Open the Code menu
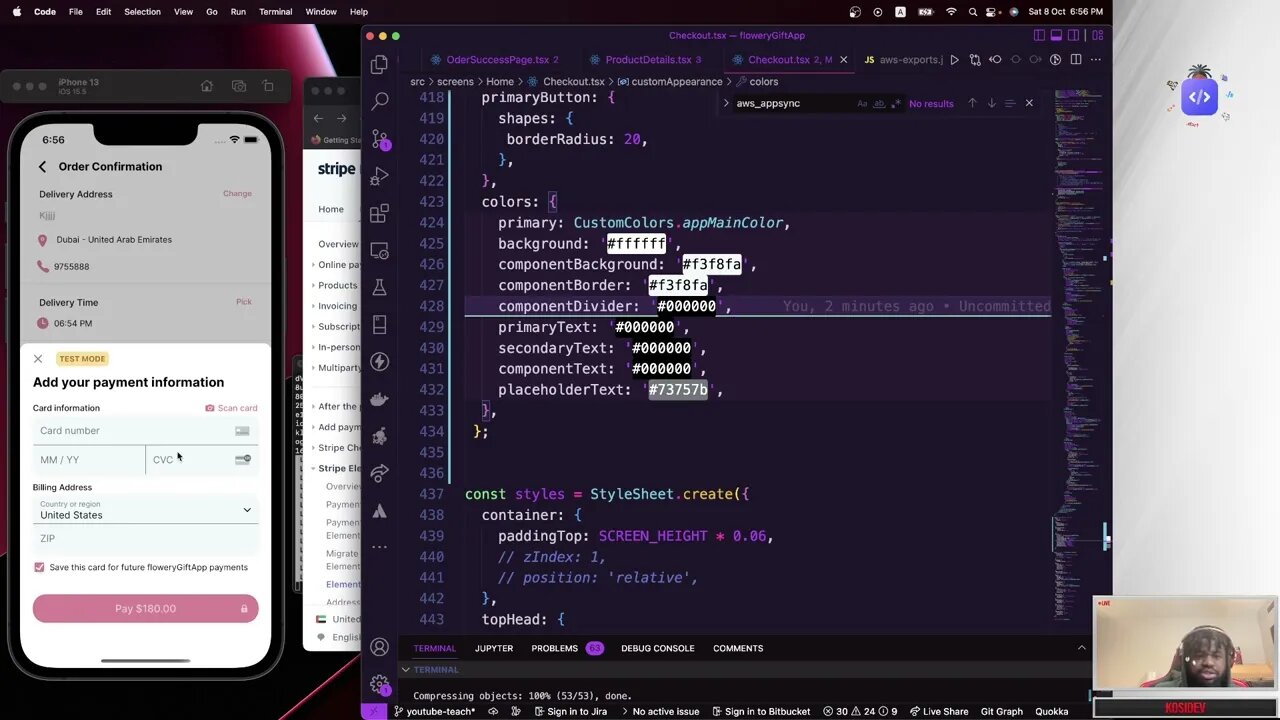Image resolution: width=1280 pixels, height=720 pixels. tap(45, 12)
